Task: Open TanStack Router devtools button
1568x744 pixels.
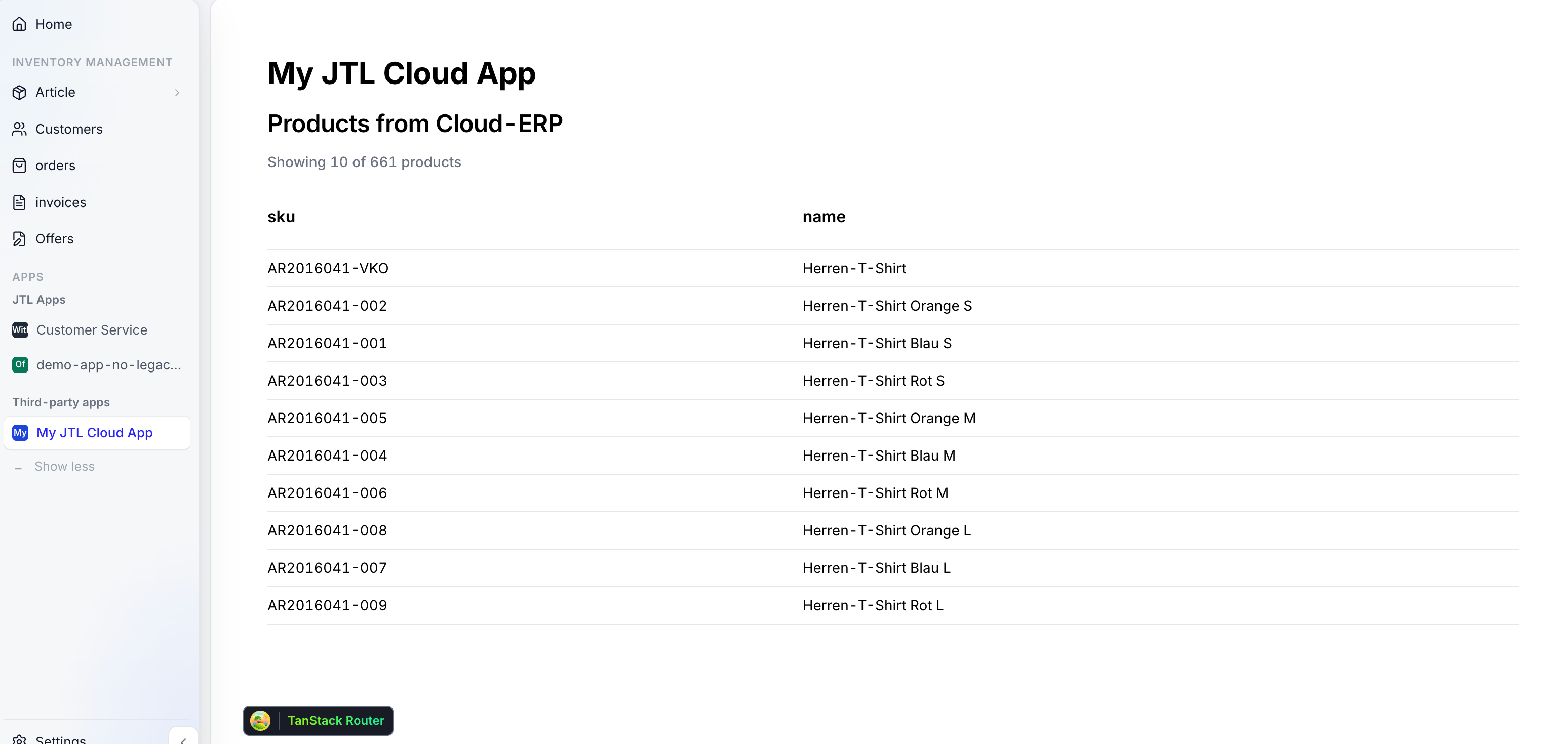Action: point(319,721)
